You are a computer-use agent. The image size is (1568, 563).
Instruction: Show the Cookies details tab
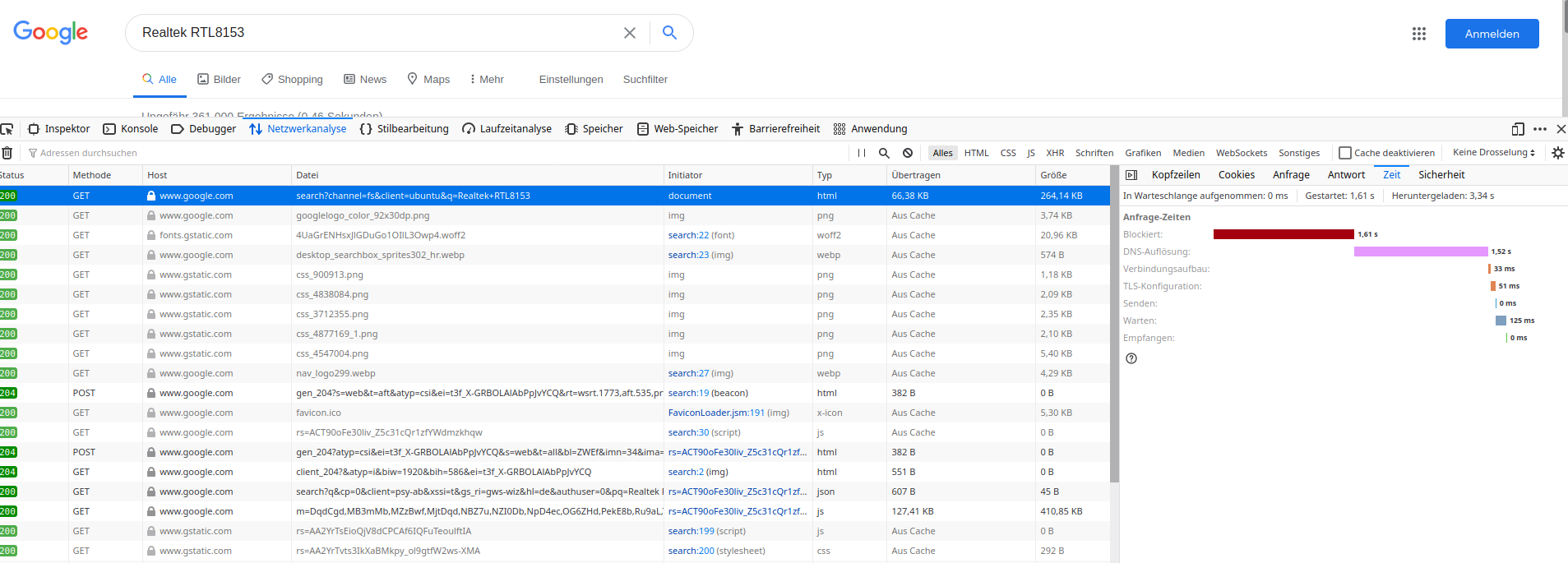(x=1237, y=175)
